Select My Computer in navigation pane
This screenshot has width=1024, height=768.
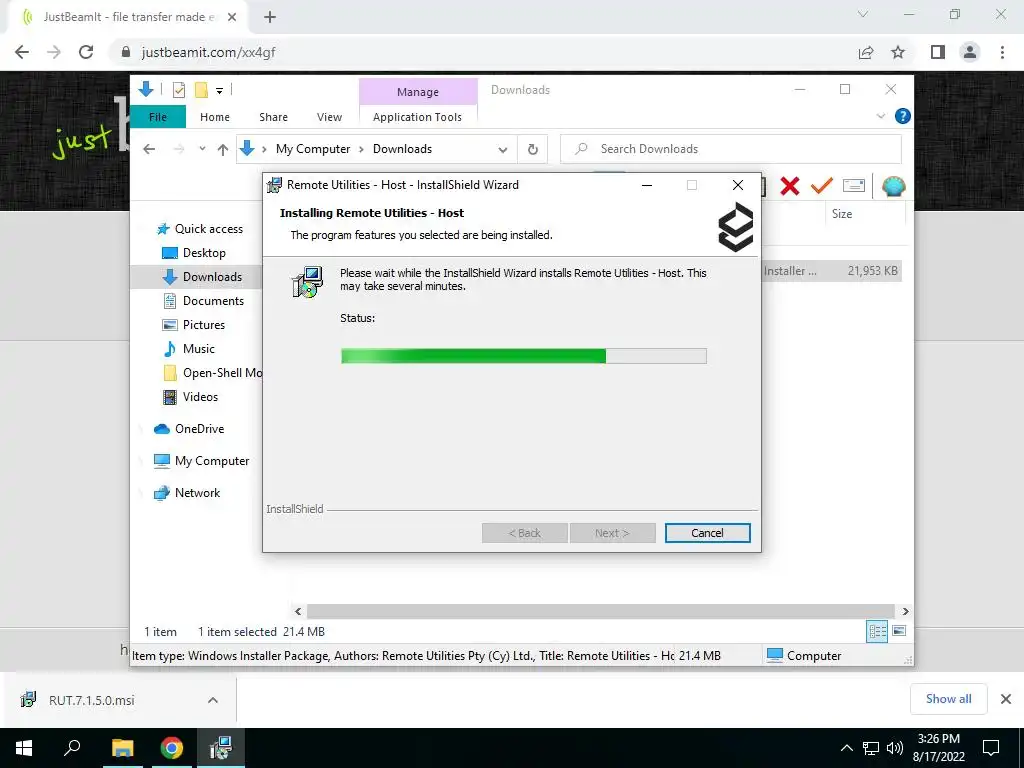click(201, 461)
